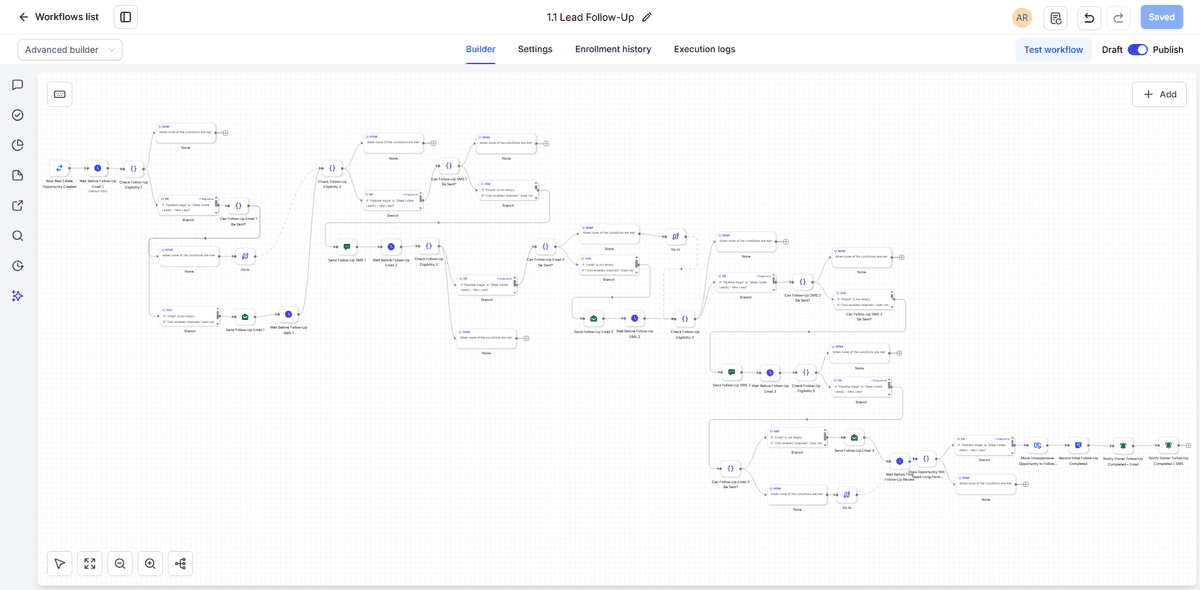
Task: Open the keyboard shortcuts panel
Action: [60, 94]
